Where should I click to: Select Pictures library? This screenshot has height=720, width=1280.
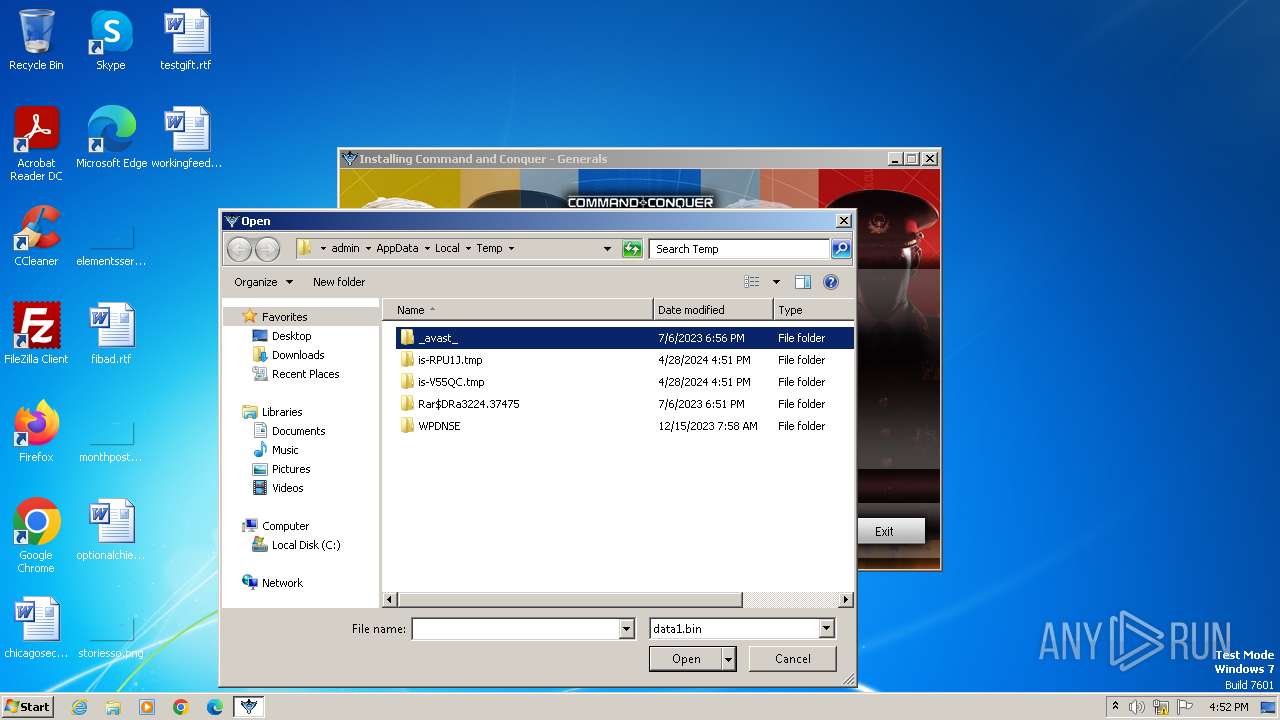291,469
